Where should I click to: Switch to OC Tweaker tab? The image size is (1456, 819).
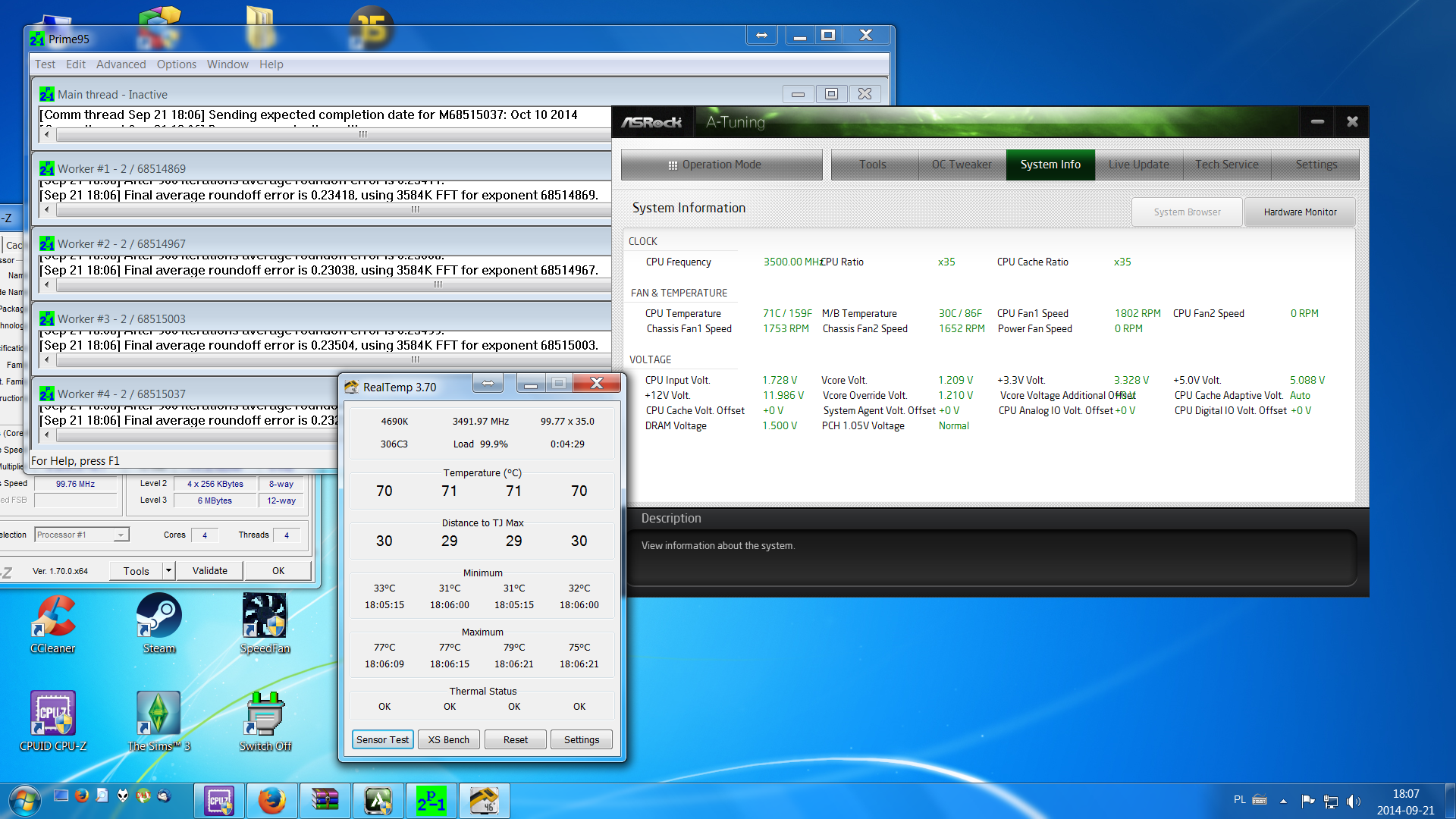(x=961, y=165)
